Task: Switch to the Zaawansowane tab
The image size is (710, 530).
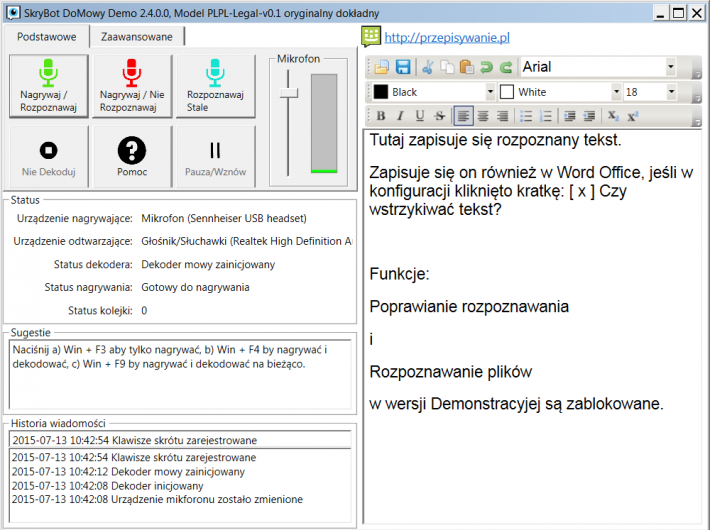Action: (x=137, y=37)
